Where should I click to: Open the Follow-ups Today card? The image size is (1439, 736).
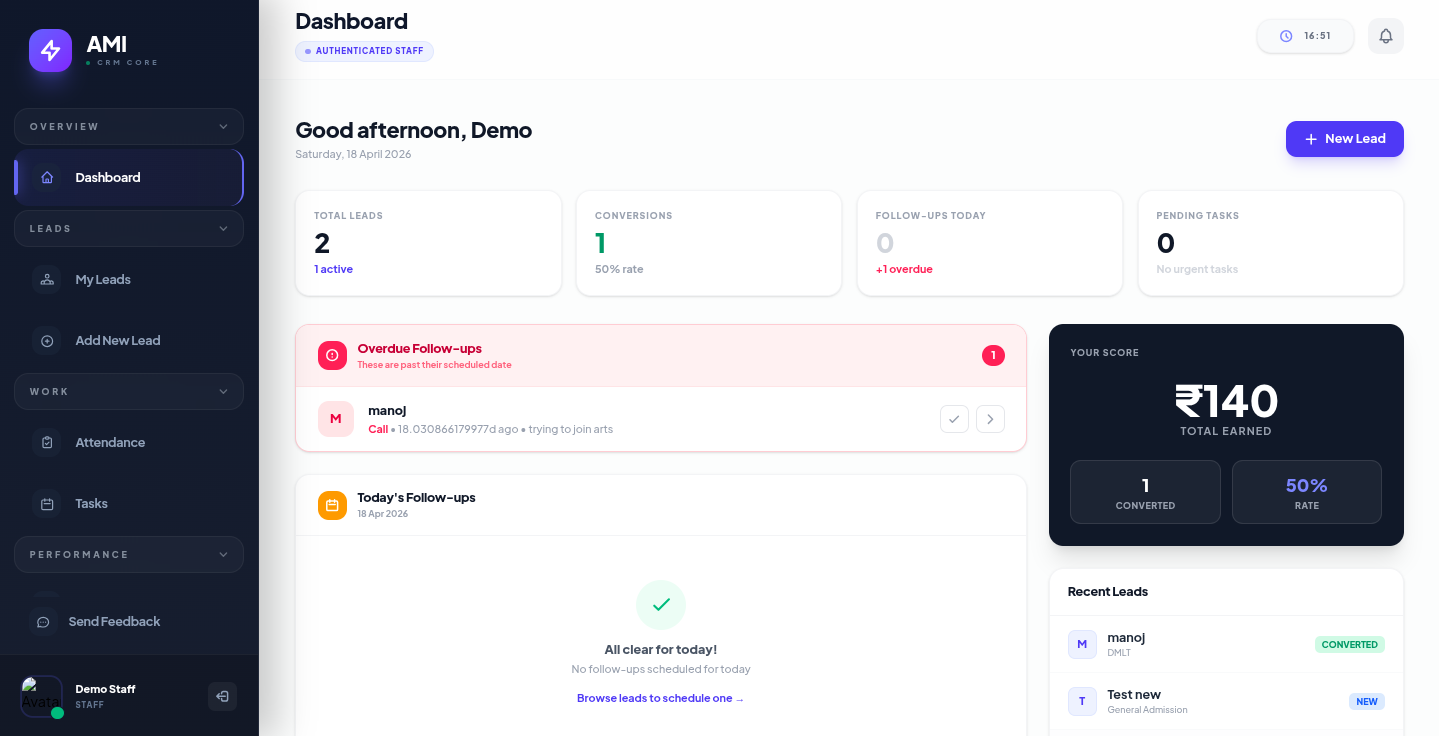990,243
